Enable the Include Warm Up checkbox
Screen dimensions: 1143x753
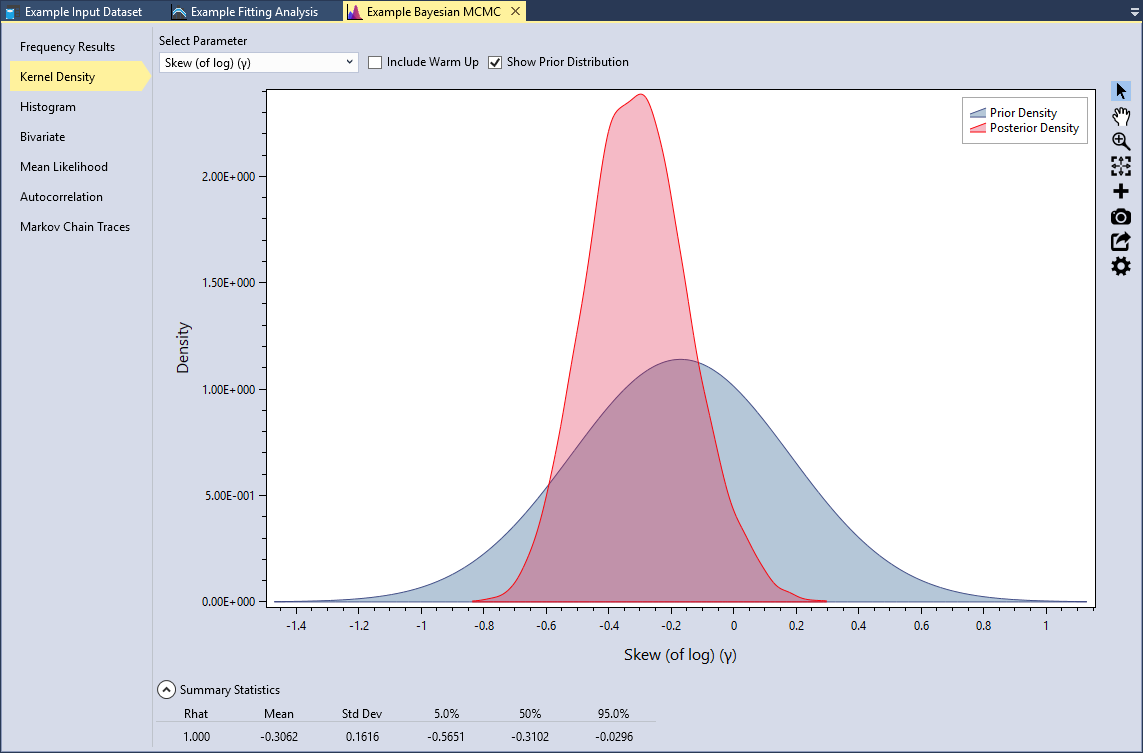tap(375, 62)
